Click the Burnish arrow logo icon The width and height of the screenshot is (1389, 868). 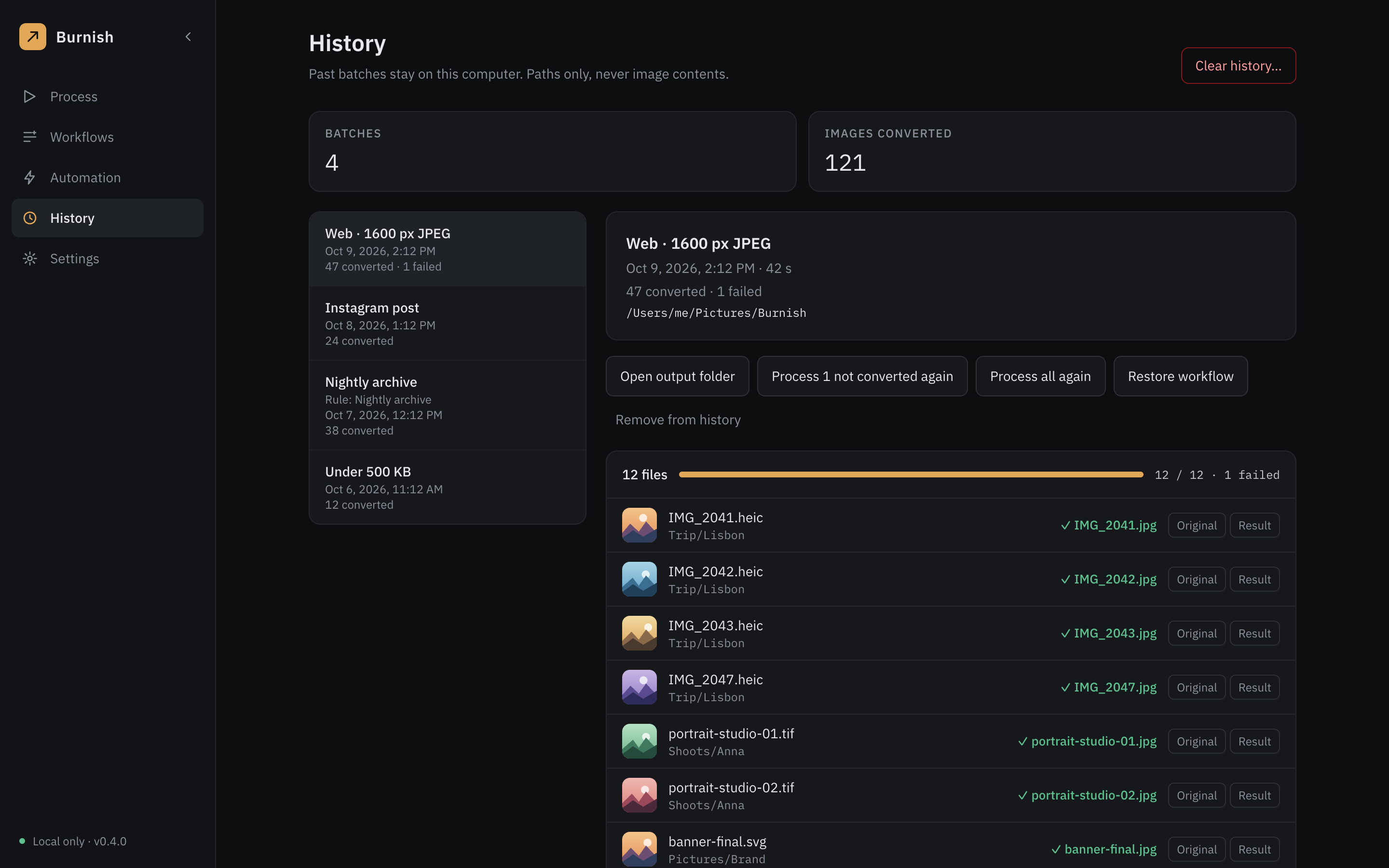pyautogui.click(x=33, y=37)
